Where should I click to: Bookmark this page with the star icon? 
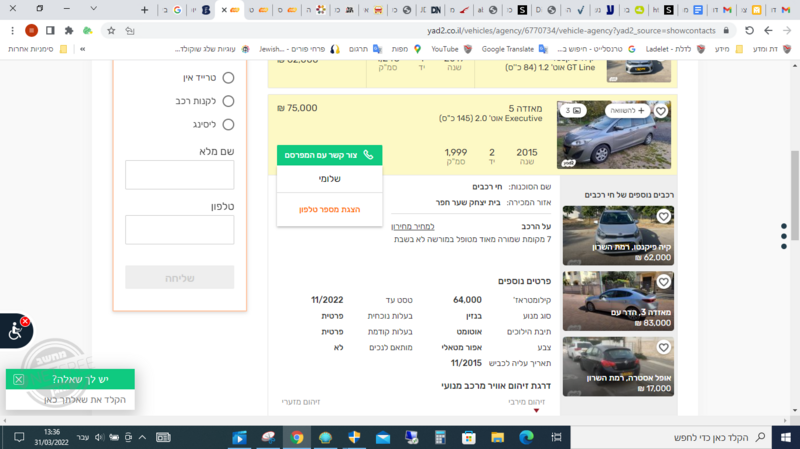click(111, 31)
